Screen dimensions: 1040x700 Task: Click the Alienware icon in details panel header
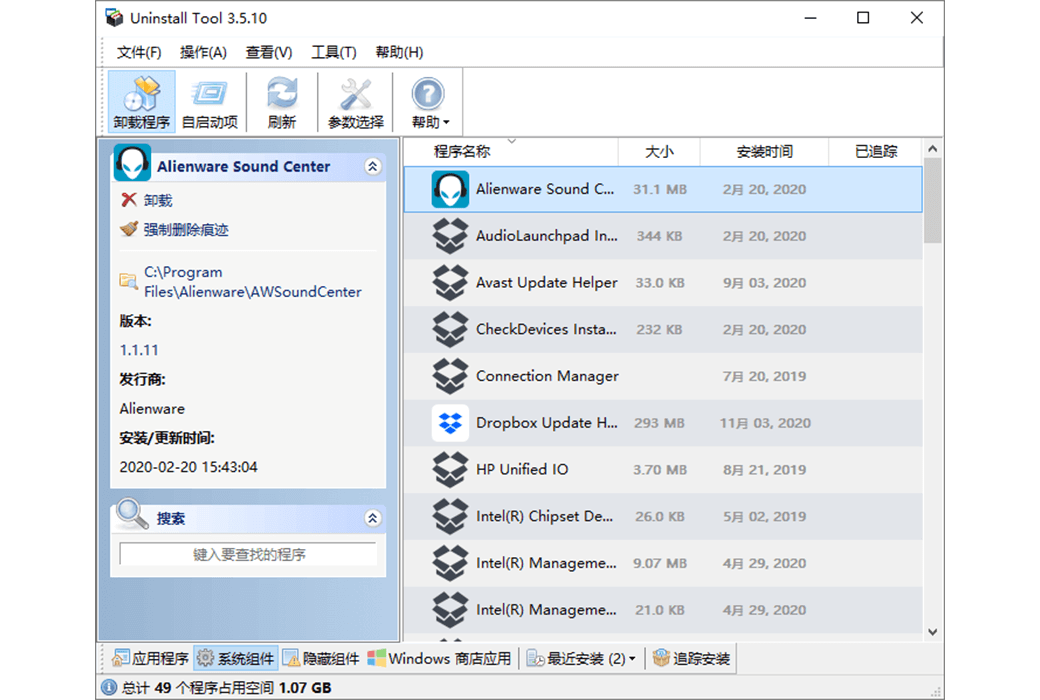click(x=132, y=163)
